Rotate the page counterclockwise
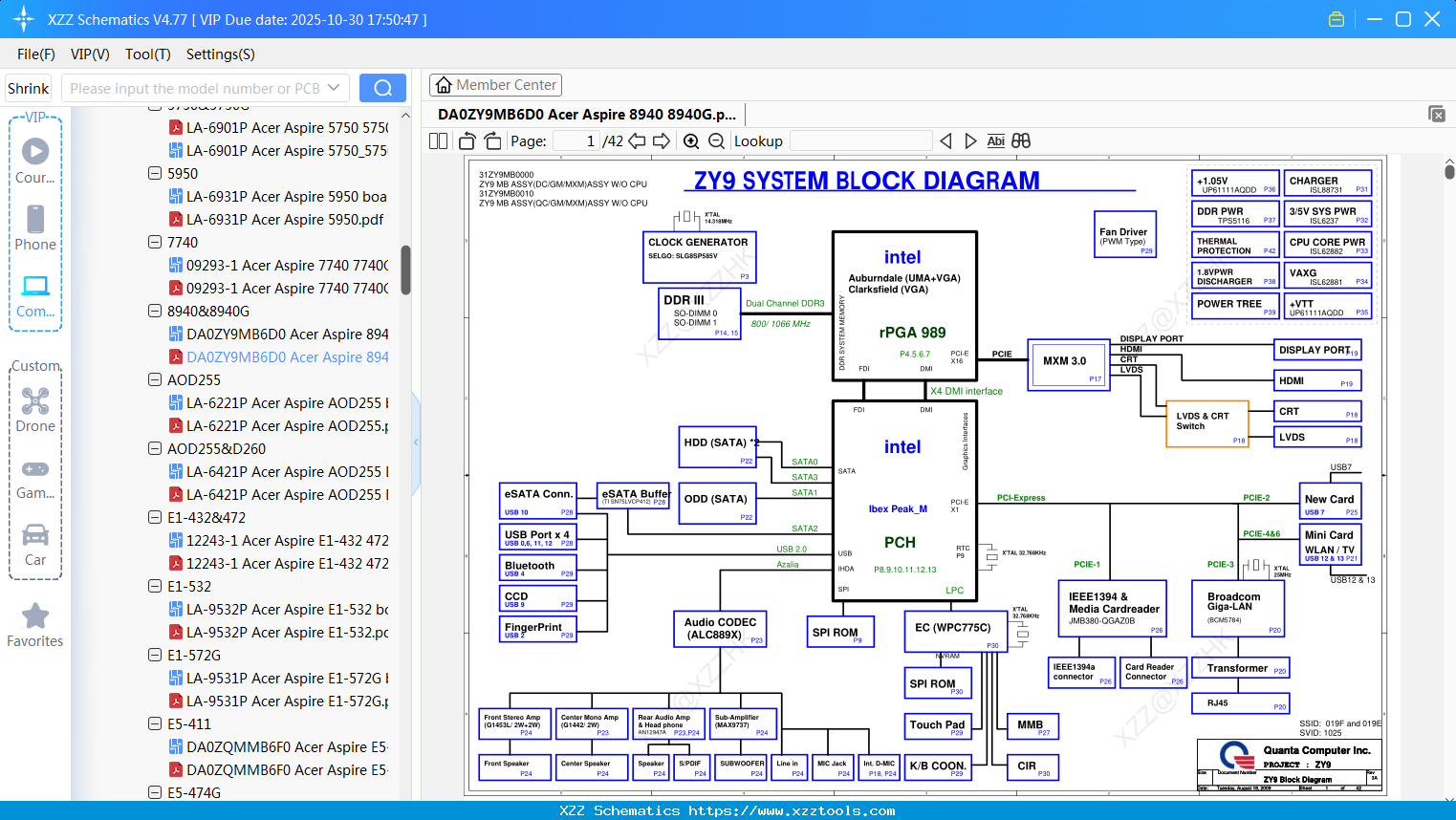This screenshot has width=1456, height=820. tap(467, 141)
